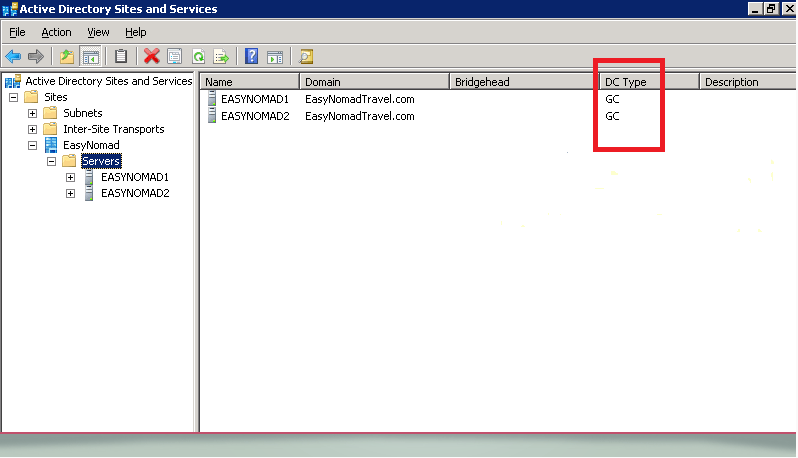798x458 pixels.
Task: Expand the Subnets node
Action: point(33,113)
